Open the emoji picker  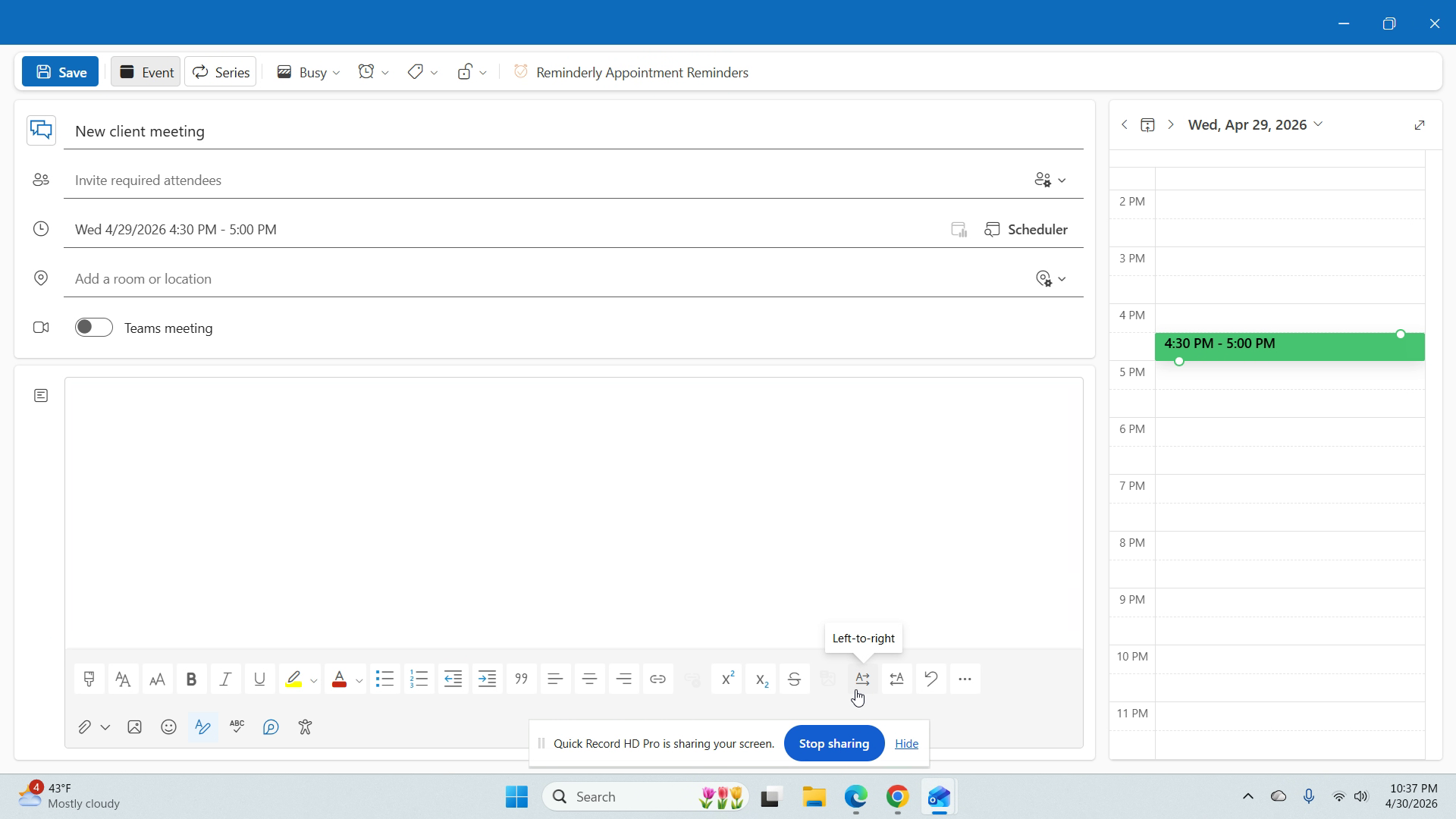pyautogui.click(x=168, y=727)
